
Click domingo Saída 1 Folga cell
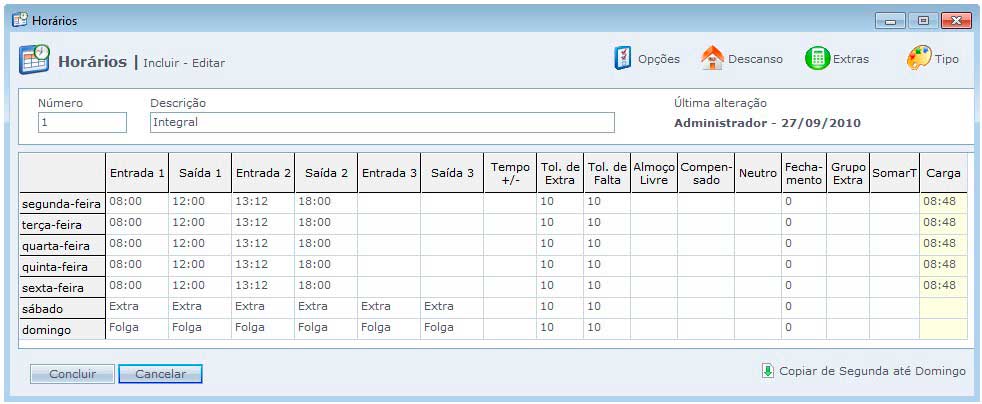(200, 328)
